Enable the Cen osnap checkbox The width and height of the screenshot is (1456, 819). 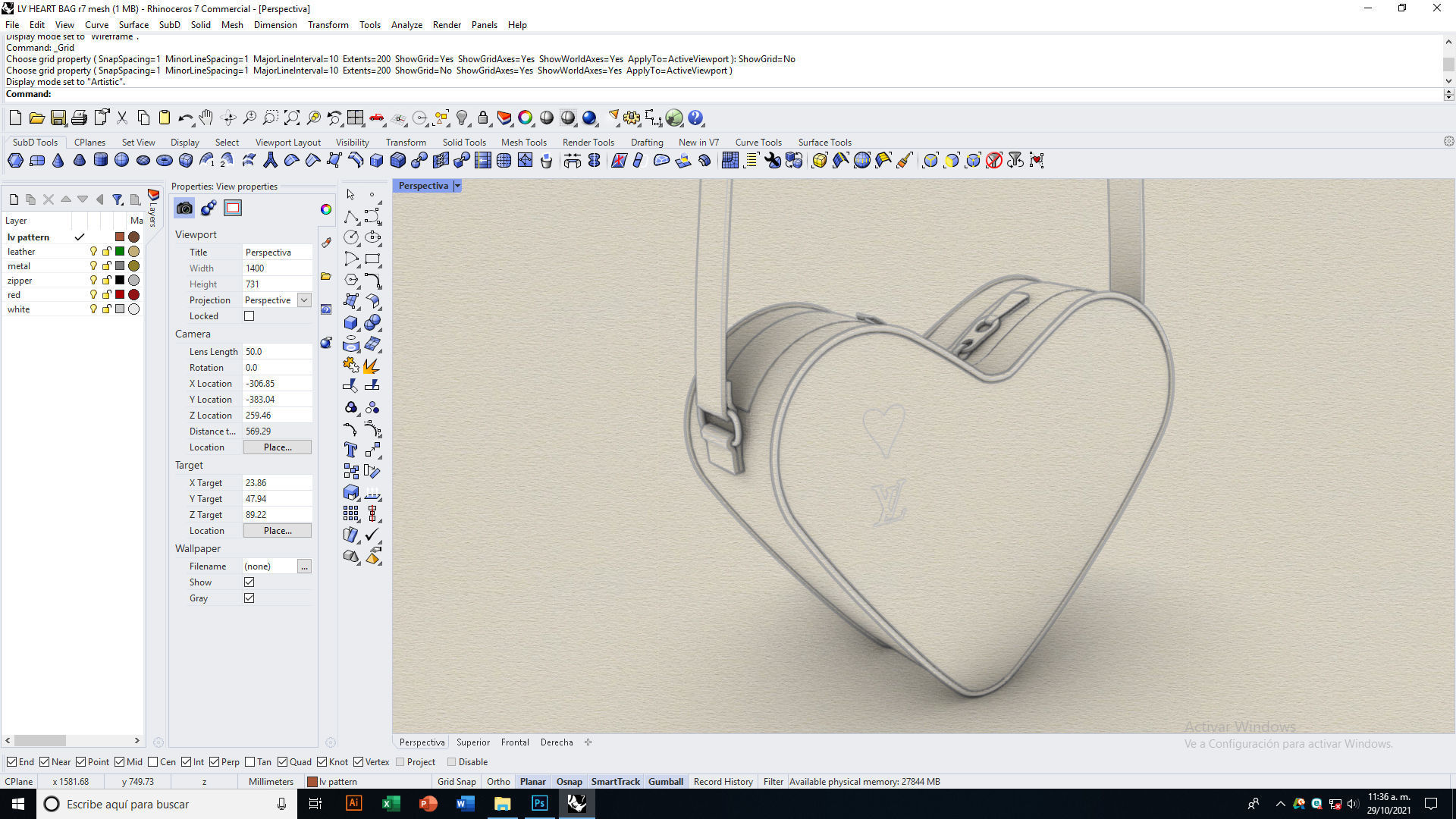153,762
